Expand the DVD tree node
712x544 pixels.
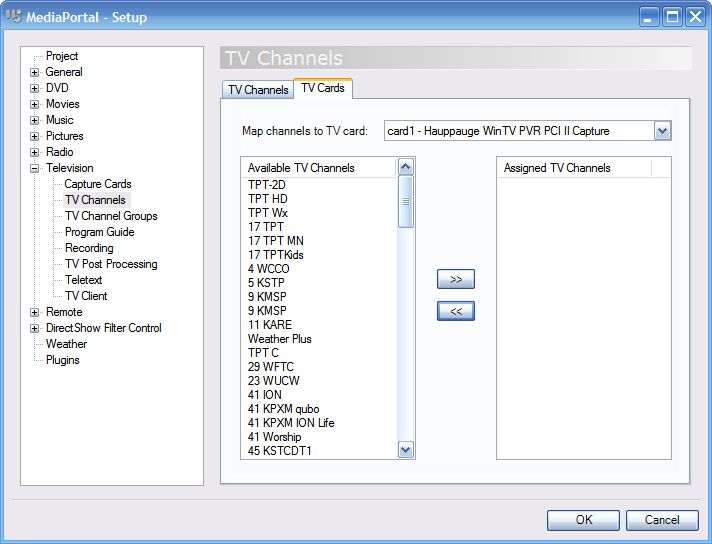34,88
